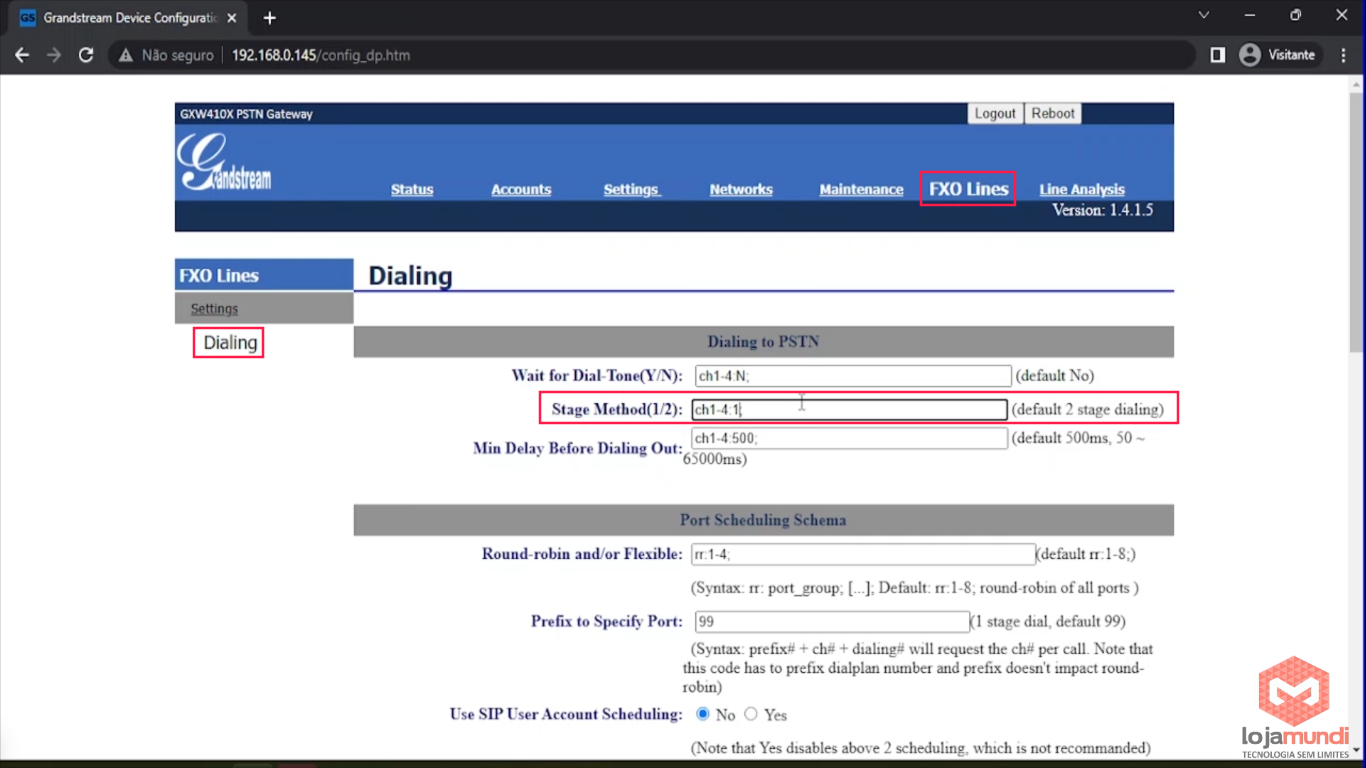Open a new browser tab

(x=269, y=17)
